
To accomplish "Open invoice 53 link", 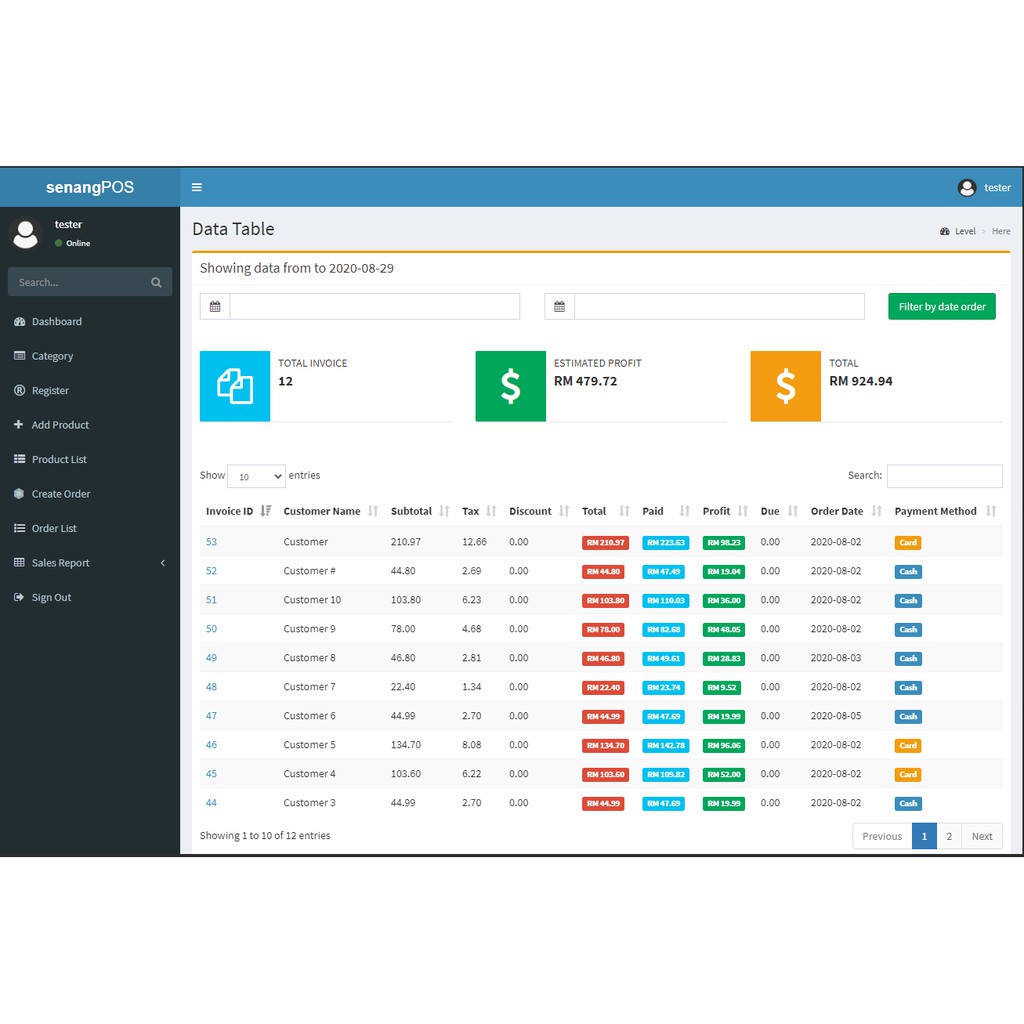I will tap(211, 542).
